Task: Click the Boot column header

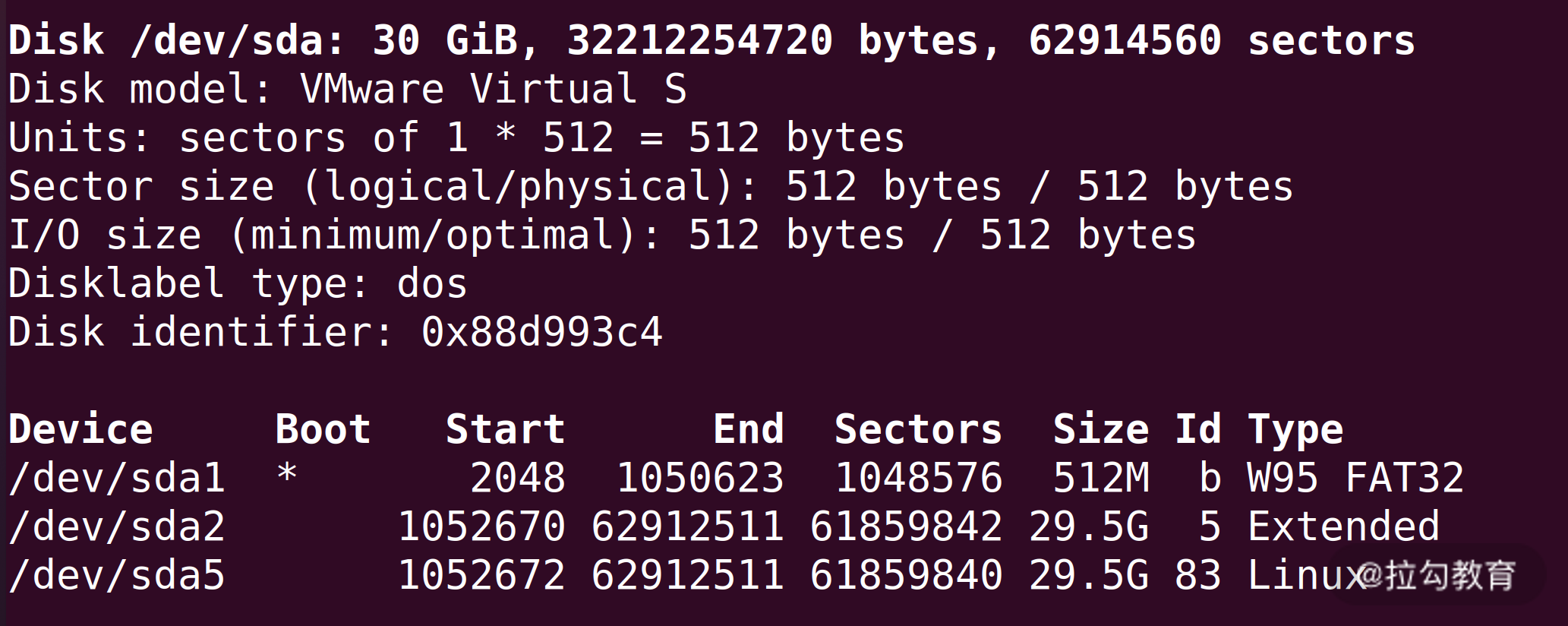Action: [x=323, y=429]
